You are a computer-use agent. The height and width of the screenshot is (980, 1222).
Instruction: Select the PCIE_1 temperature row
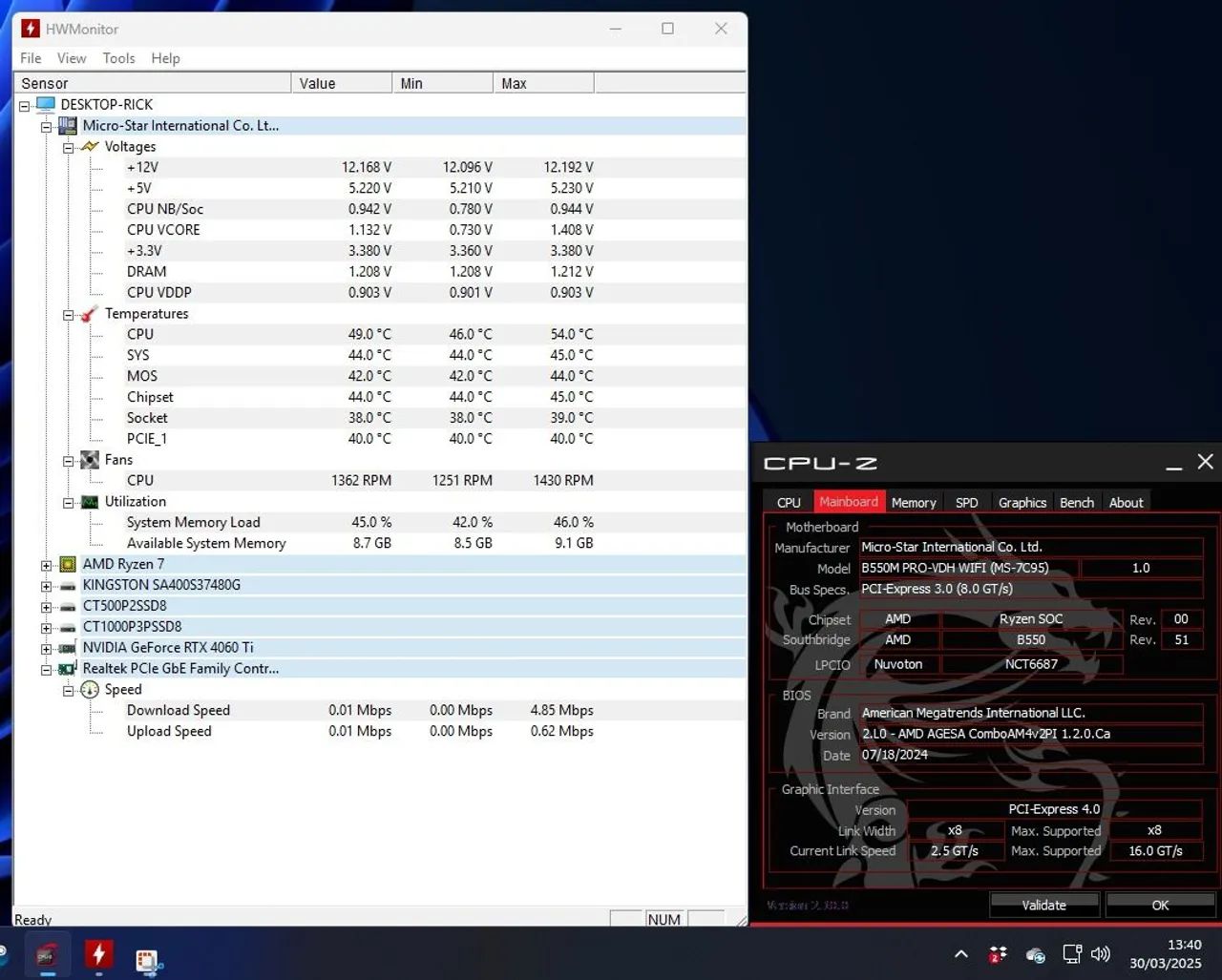tap(380, 439)
